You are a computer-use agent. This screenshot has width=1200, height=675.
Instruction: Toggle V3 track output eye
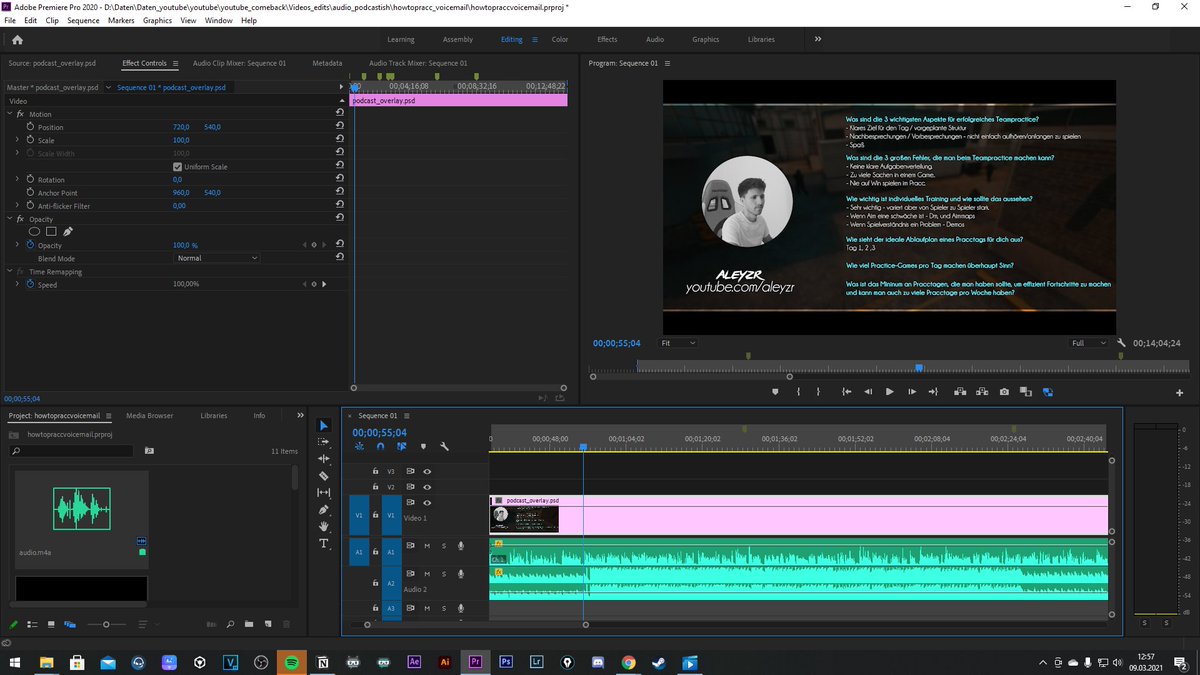click(427, 471)
